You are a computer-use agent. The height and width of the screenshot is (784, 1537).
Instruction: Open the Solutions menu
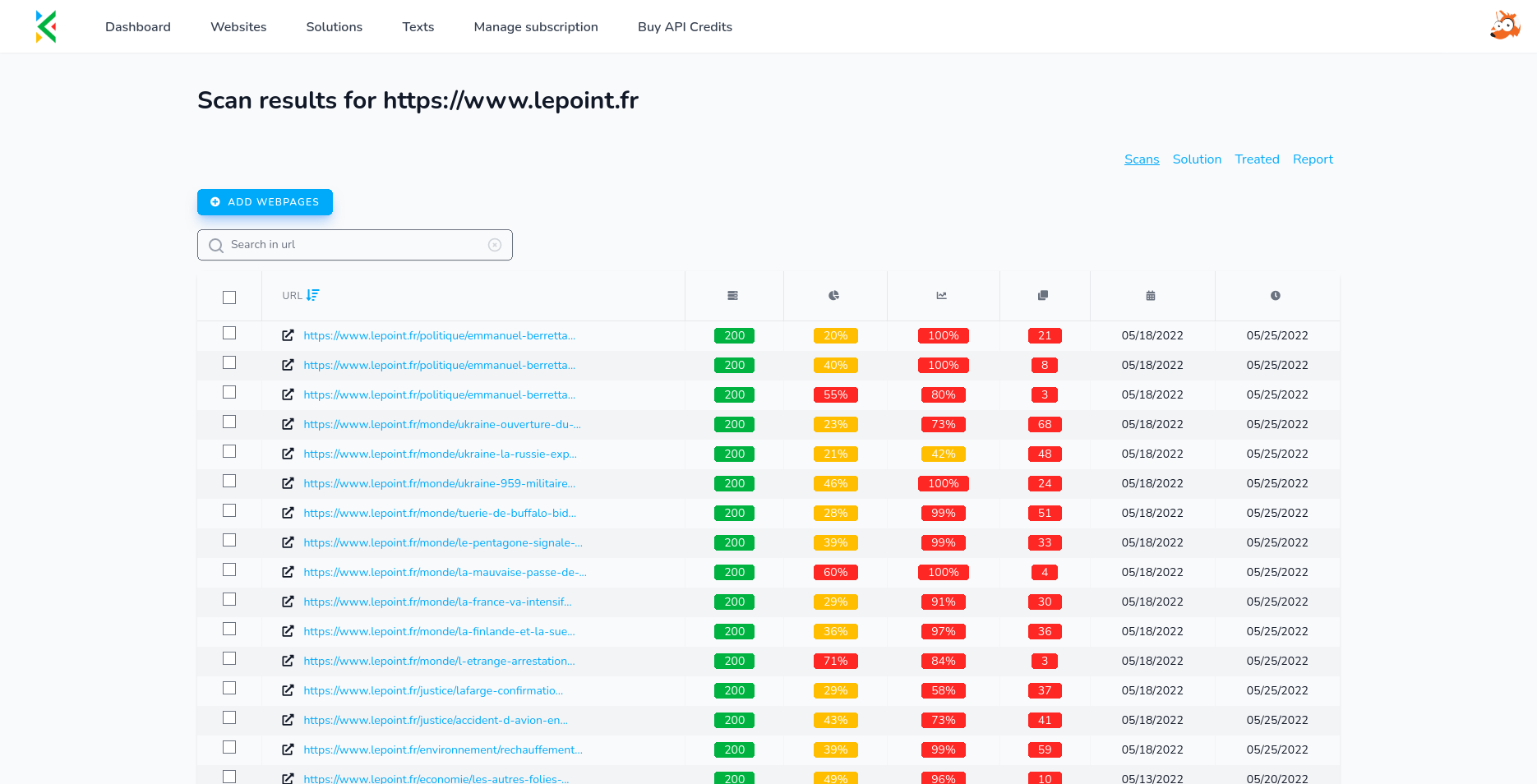(335, 26)
